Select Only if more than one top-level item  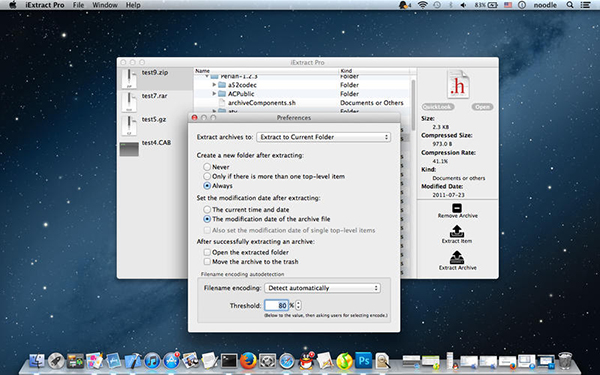(207, 176)
